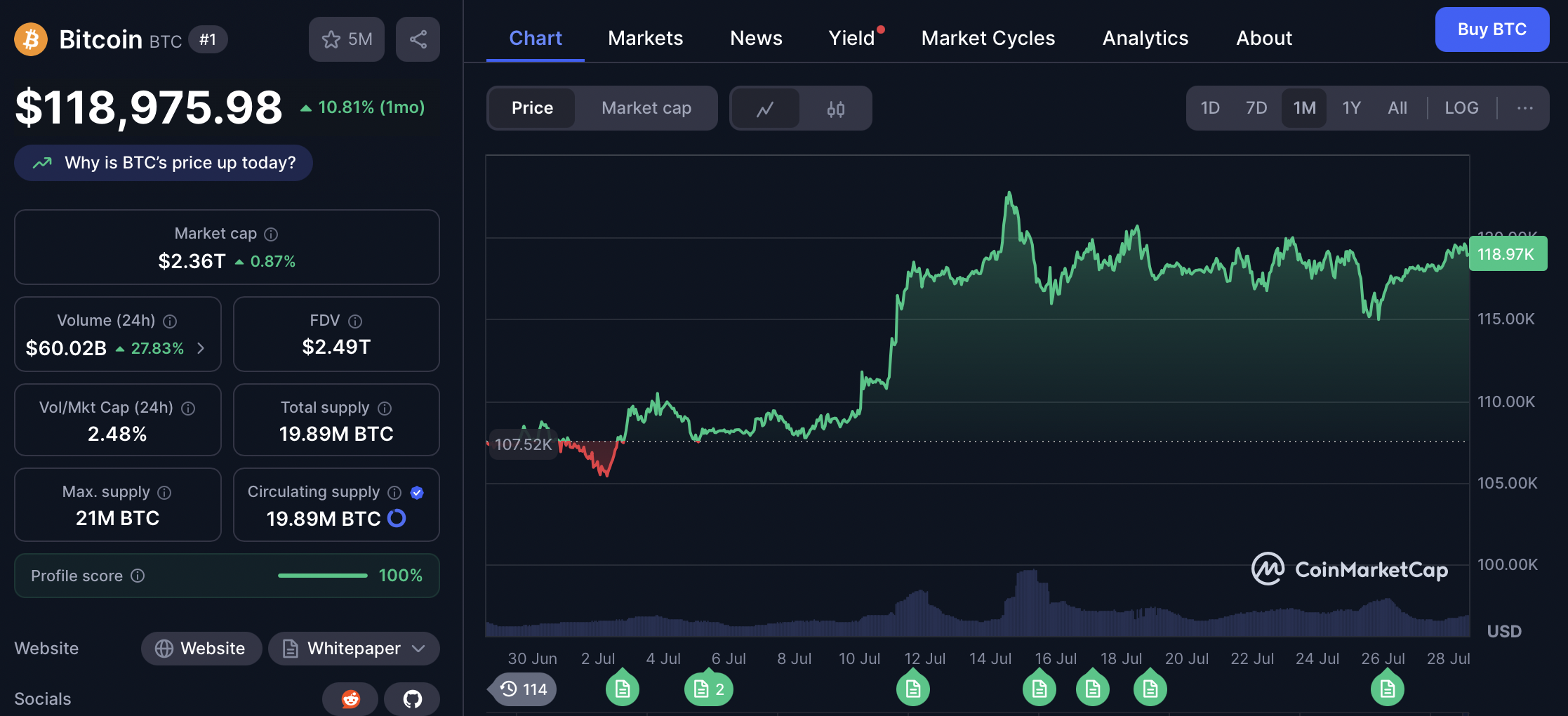Image resolution: width=1568 pixels, height=716 pixels.
Task: Click Total supply info icon
Action: pyautogui.click(x=385, y=408)
